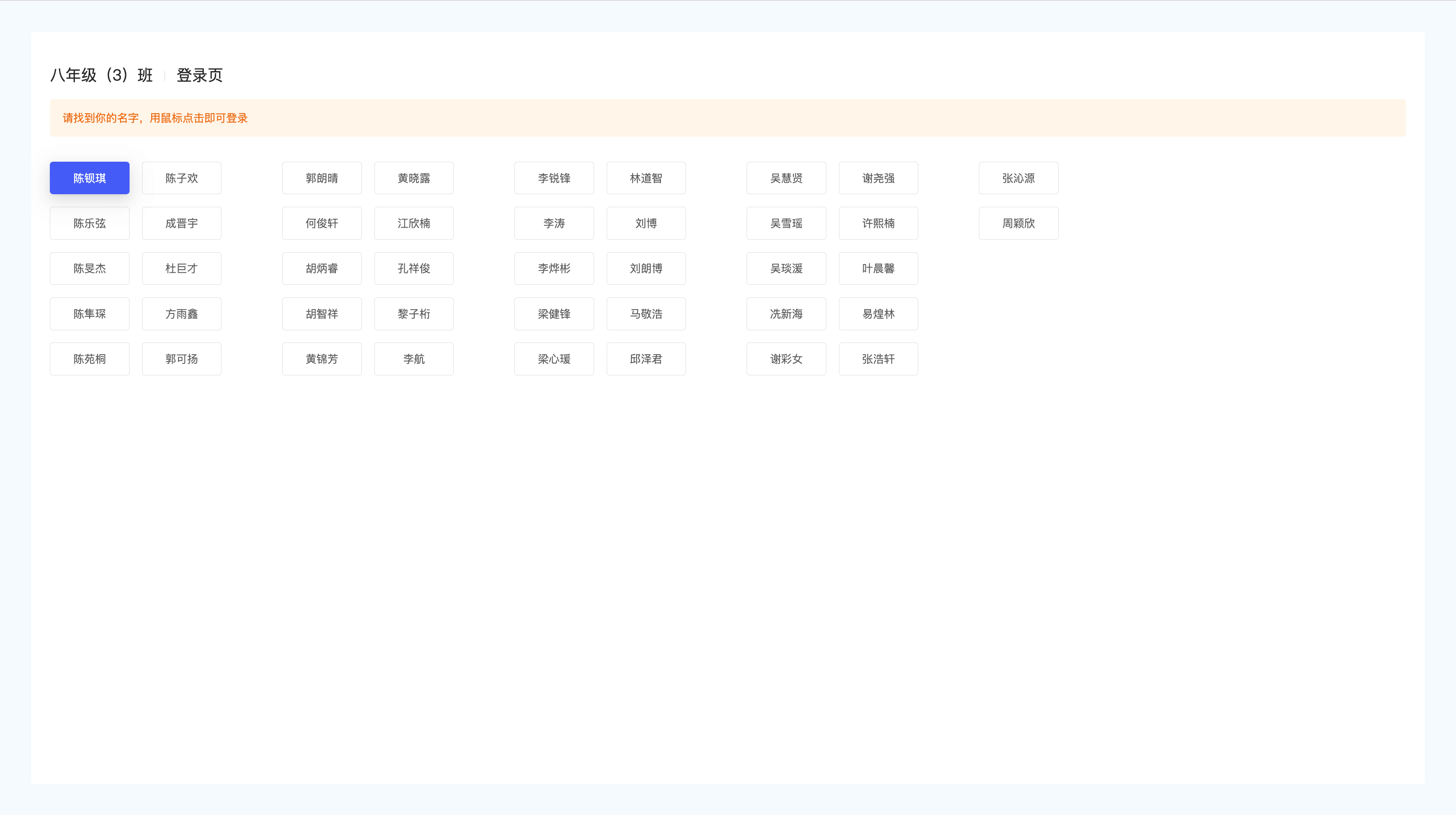Image resolution: width=1456 pixels, height=815 pixels.
Task: Log in as 张浩轩
Action: 878,359
